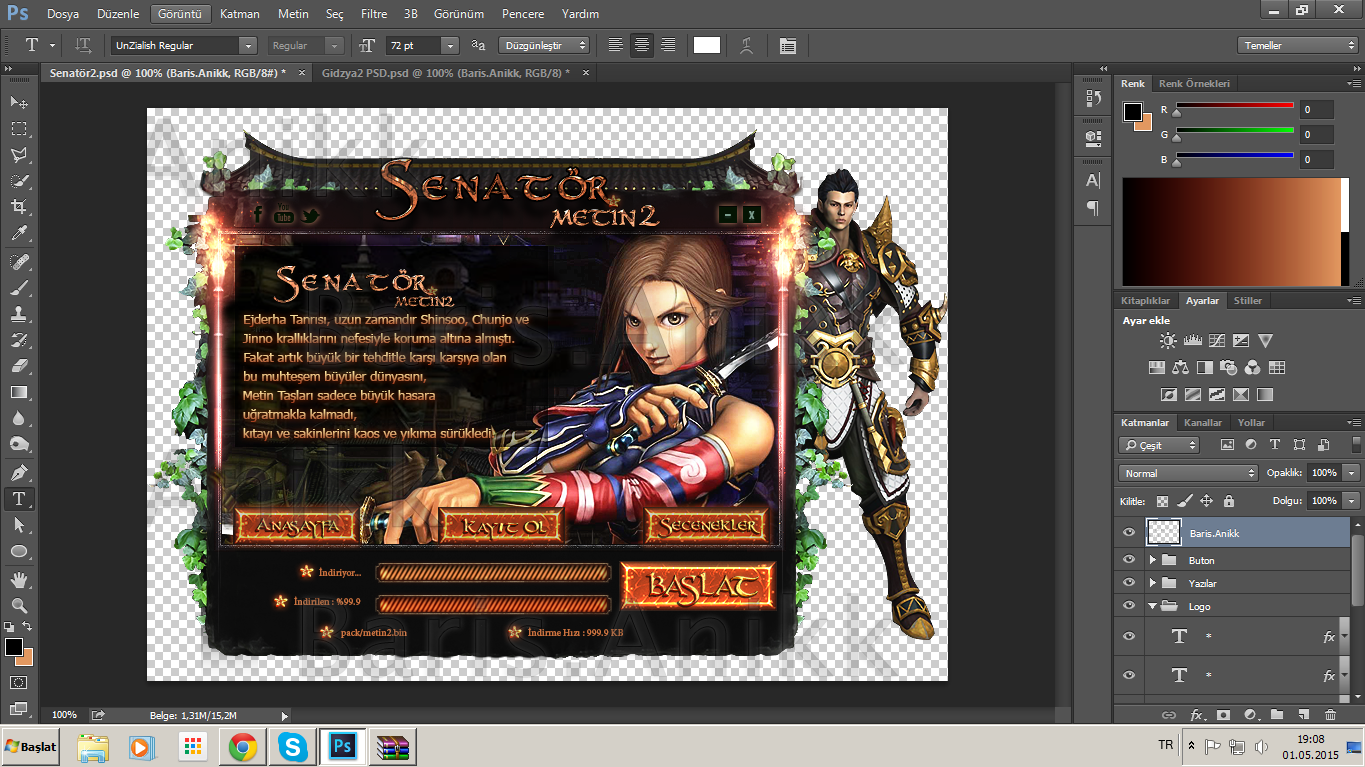Select the Eraser tool
The width and height of the screenshot is (1365, 767).
pos(19,366)
